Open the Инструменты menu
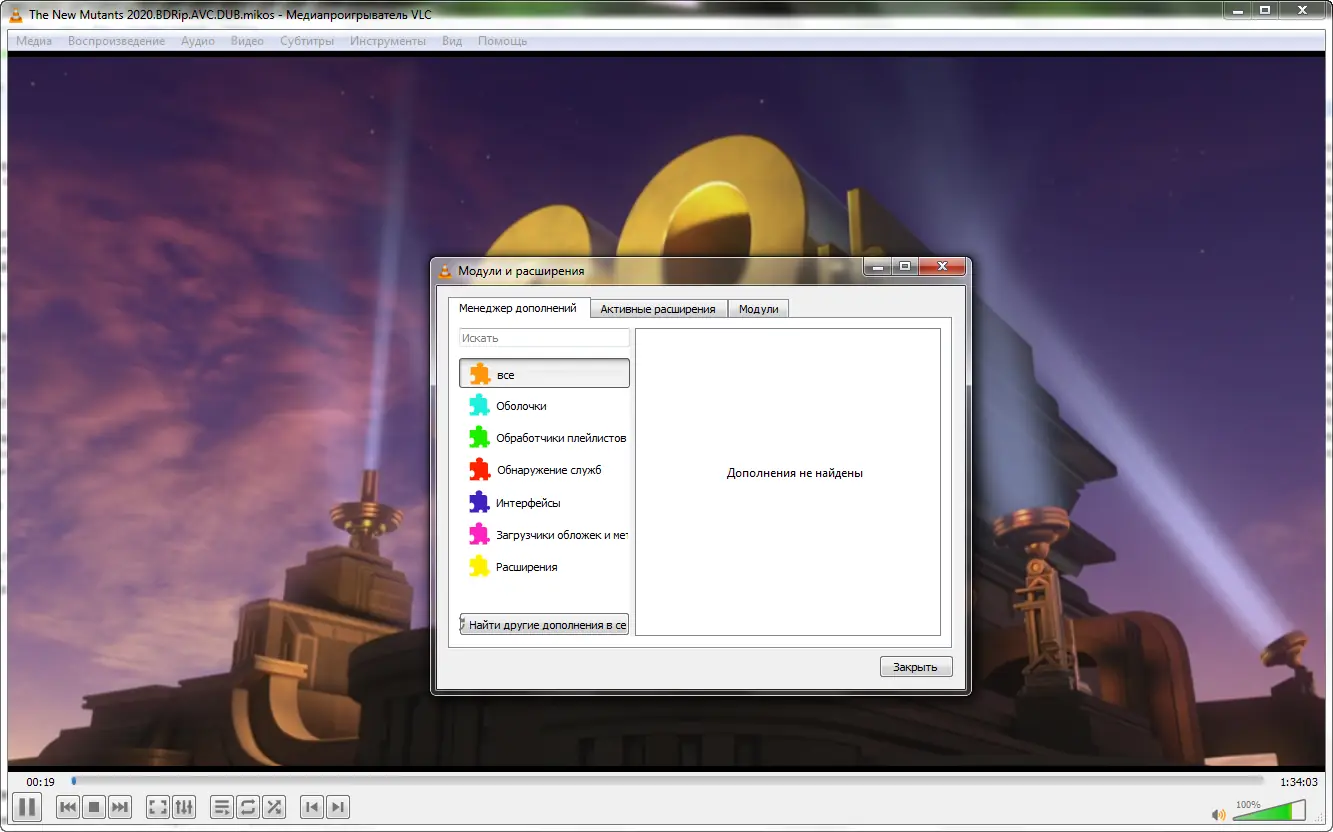Screen dimensions: 1333x832 [x=388, y=41]
